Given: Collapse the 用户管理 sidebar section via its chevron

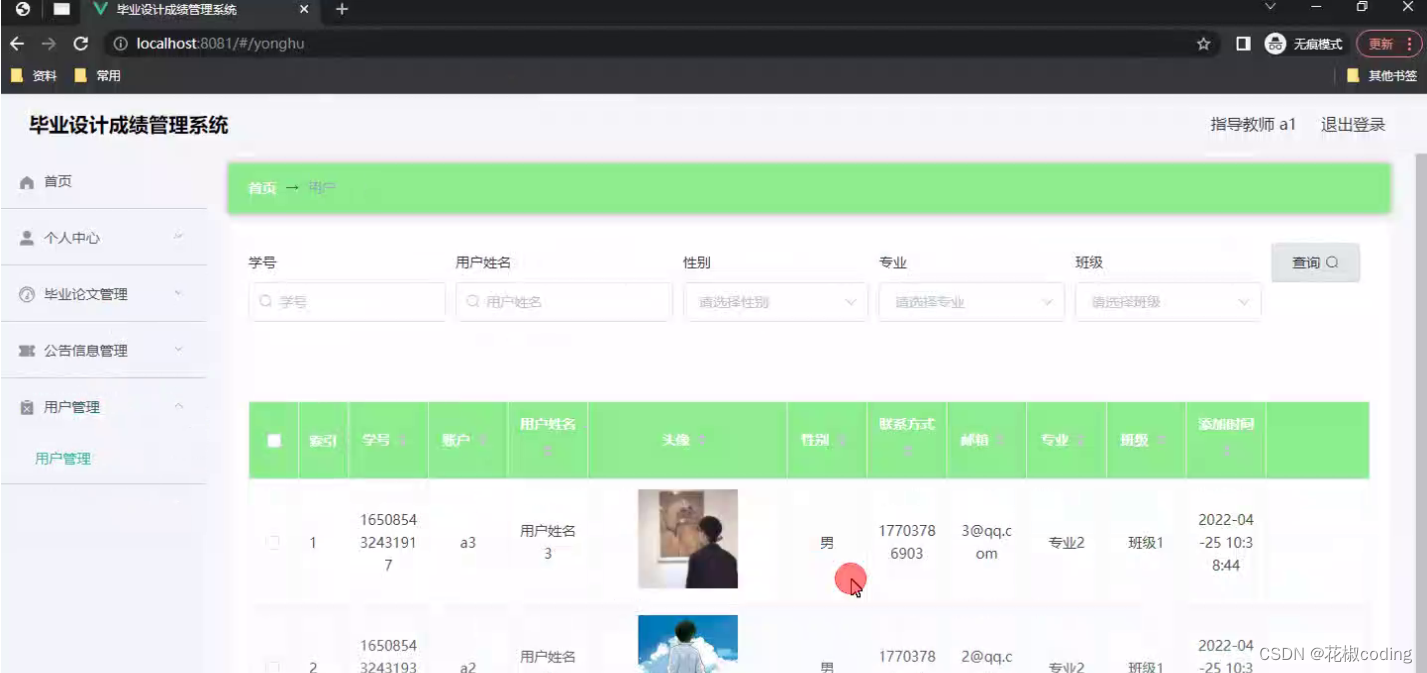Looking at the screenshot, I should [x=181, y=406].
